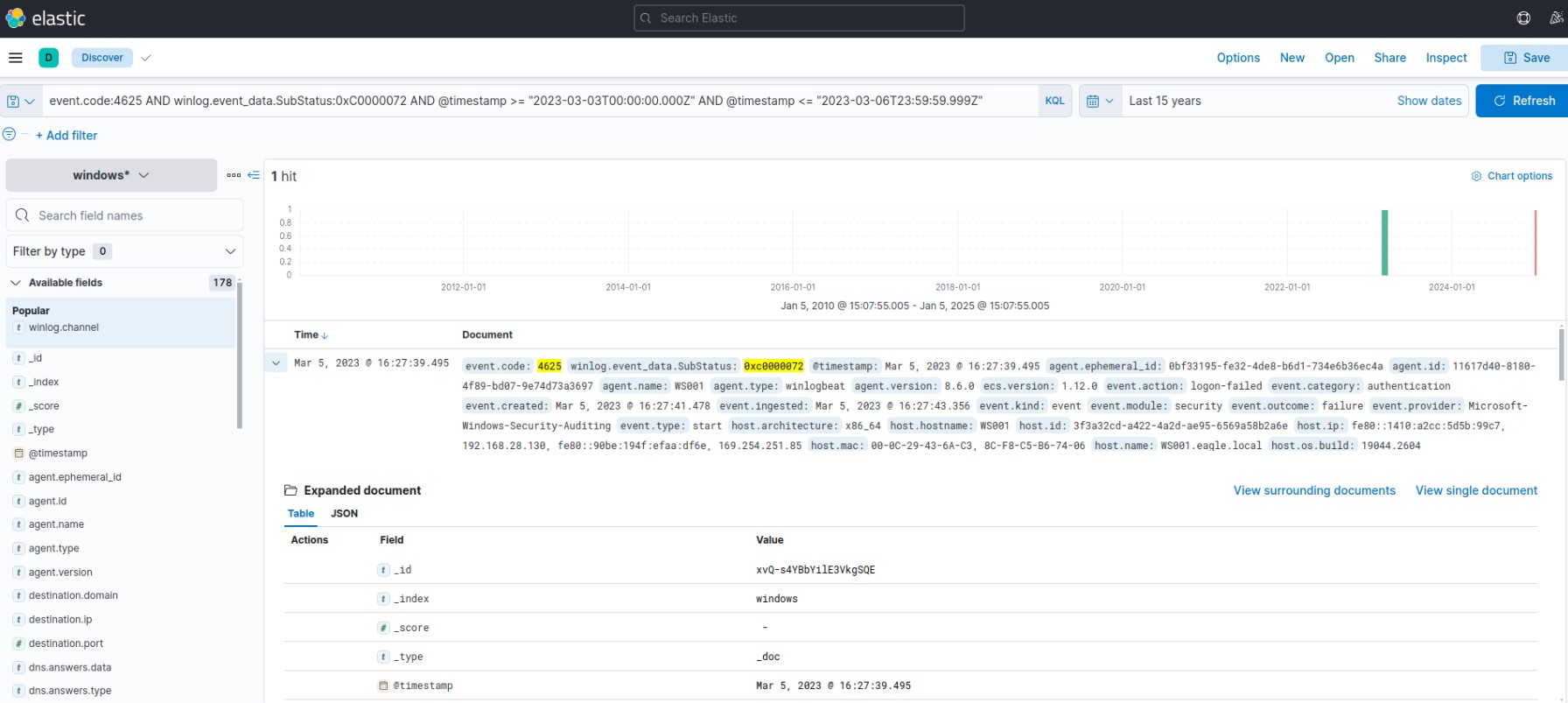Image resolution: width=1568 pixels, height=703 pixels.
Task: Click Show dates link
Action: click(x=1429, y=101)
